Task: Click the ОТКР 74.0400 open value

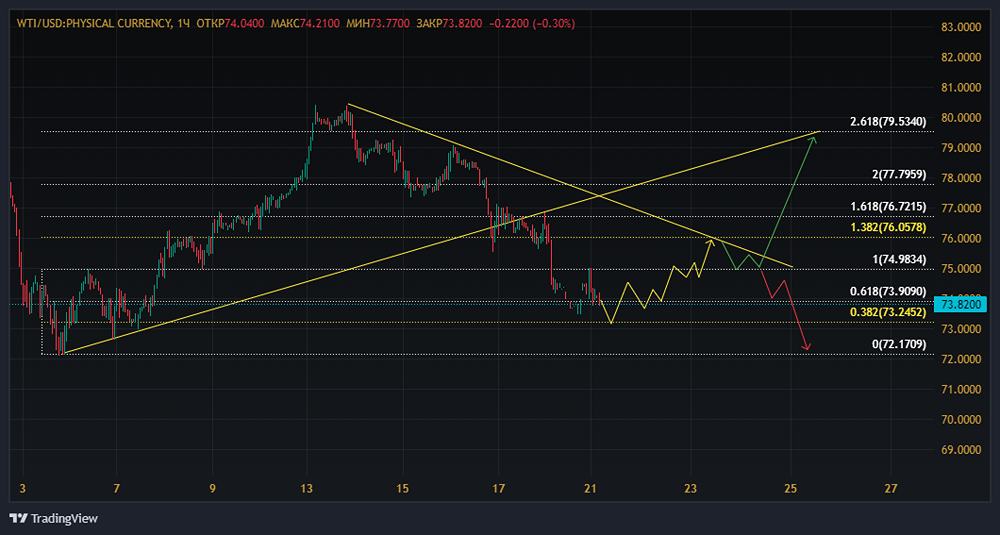Action: [231, 24]
